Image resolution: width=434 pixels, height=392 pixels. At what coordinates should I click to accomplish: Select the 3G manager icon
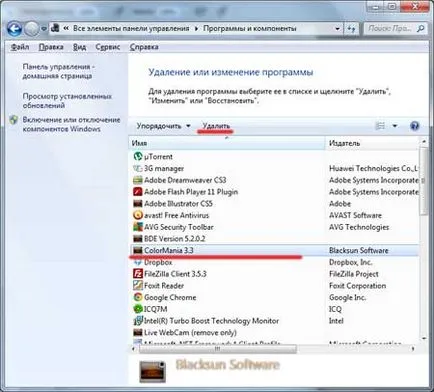(x=138, y=168)
